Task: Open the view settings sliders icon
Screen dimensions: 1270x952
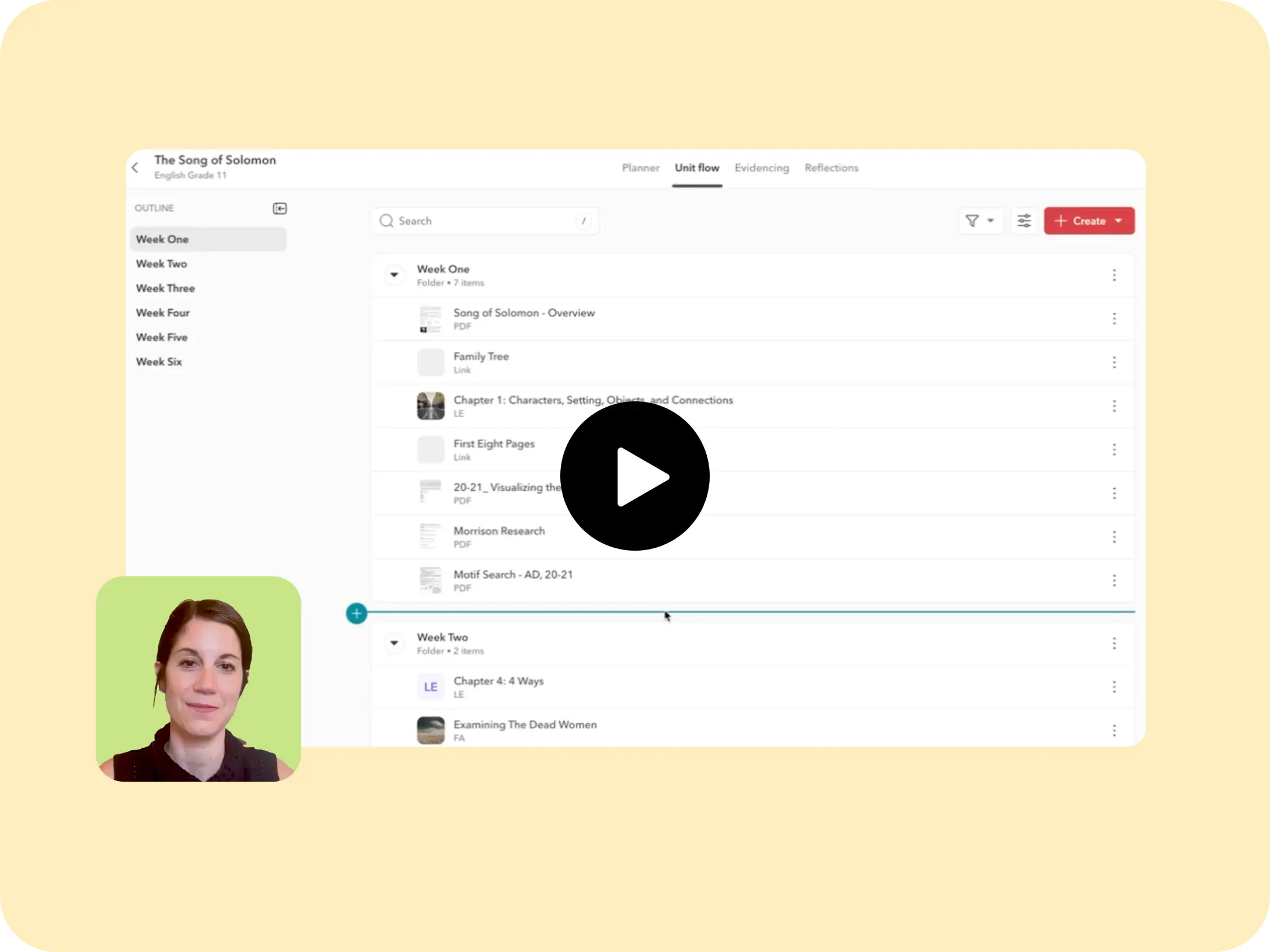Action: point(1024,221)
